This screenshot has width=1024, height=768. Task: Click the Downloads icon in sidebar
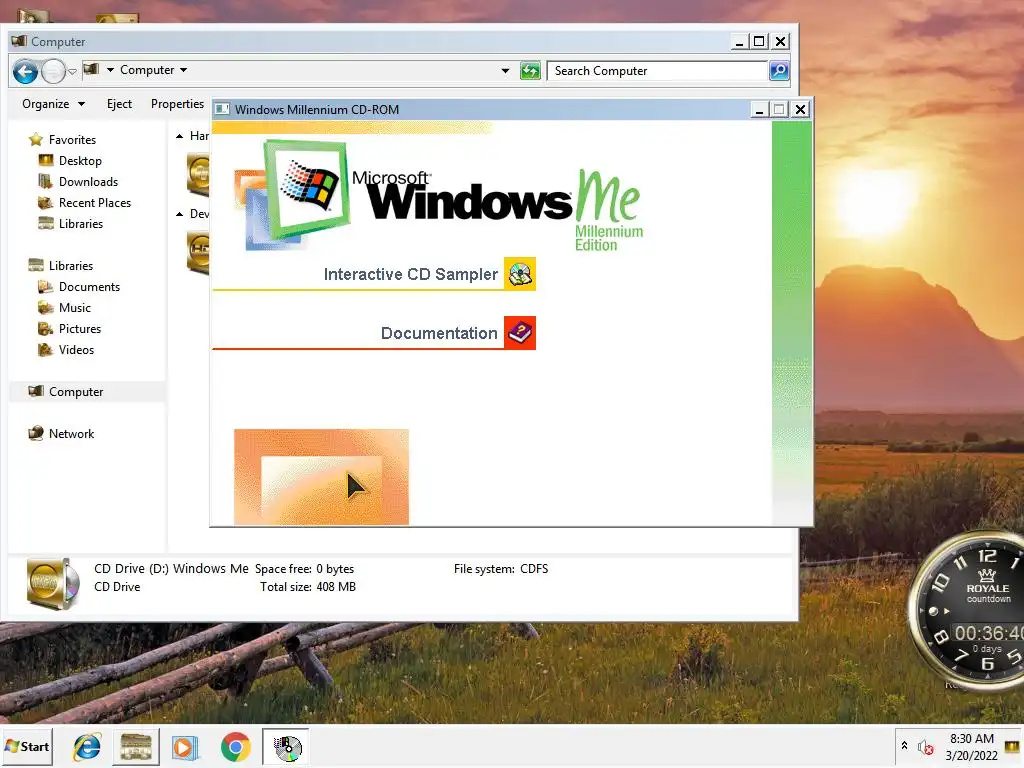tap(46, 181)
